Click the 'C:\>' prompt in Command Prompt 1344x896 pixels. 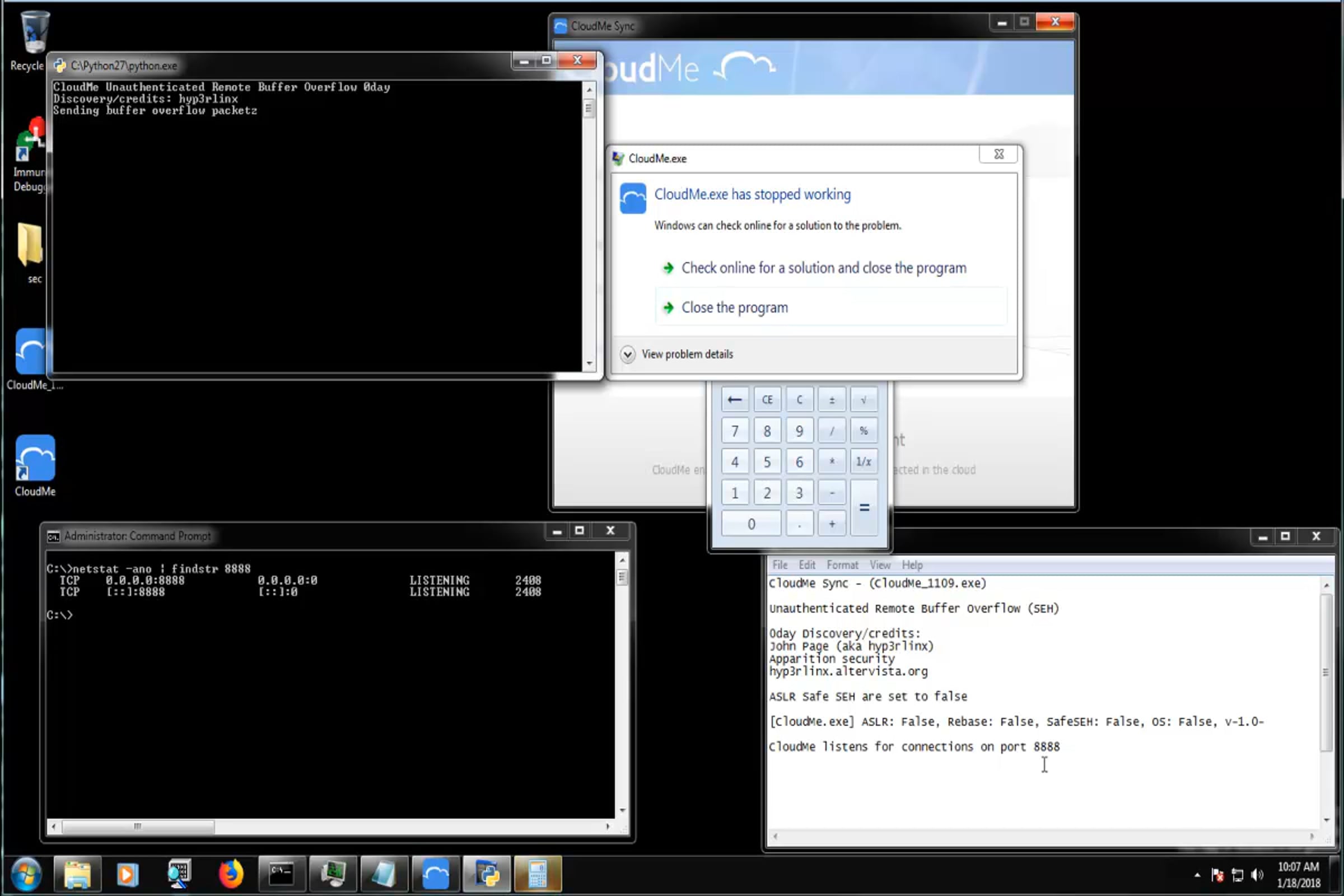(x=59, y=615)
